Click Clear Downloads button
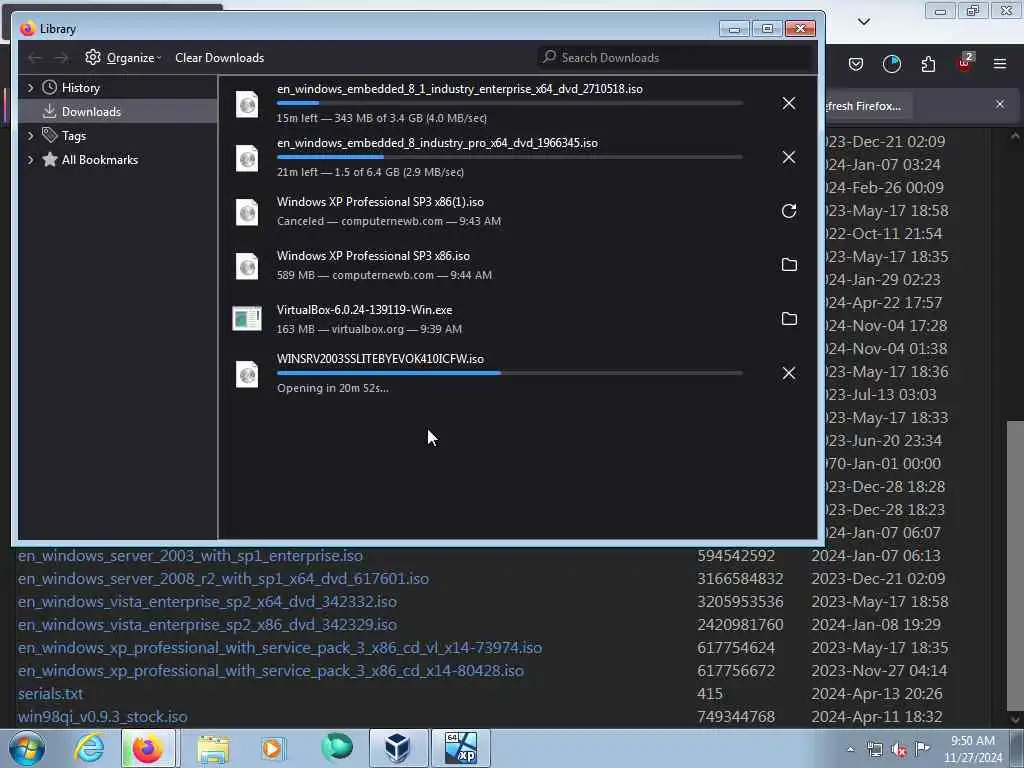Image resolution: width=1024 pixels, height=768 pixels. (219, 58)
